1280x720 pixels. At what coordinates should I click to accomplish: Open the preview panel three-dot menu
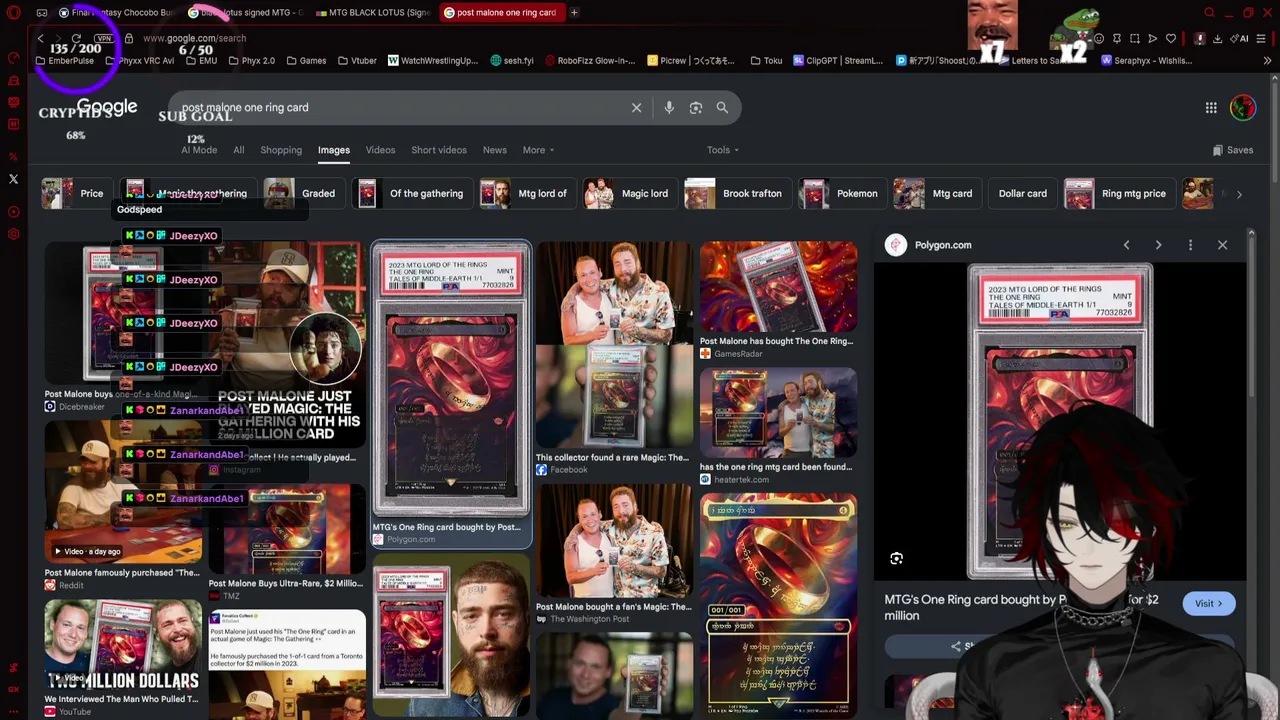click(x=1190, y=245)
